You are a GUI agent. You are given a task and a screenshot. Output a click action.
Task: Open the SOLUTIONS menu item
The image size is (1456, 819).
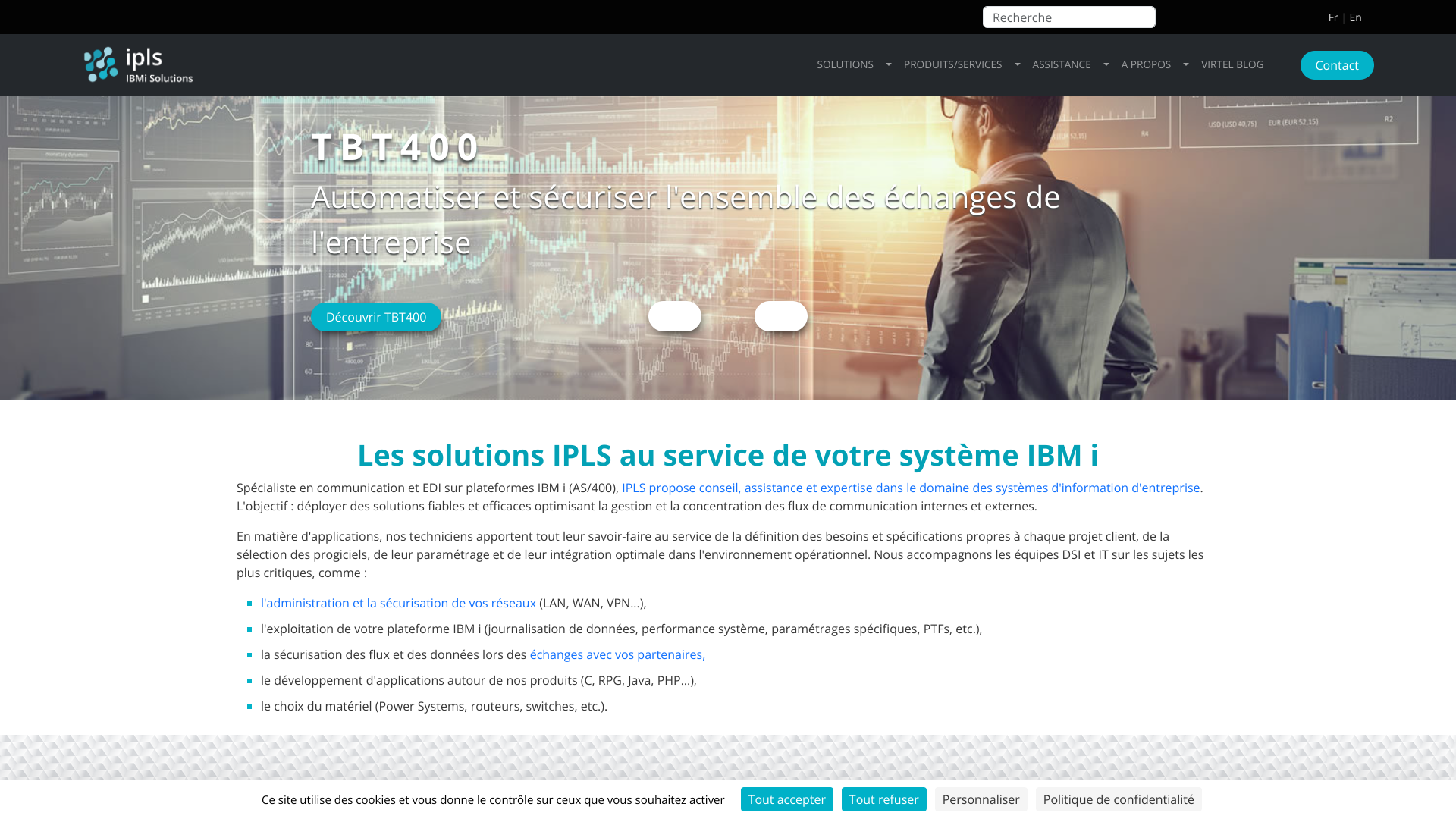click(x=845, y=64)
